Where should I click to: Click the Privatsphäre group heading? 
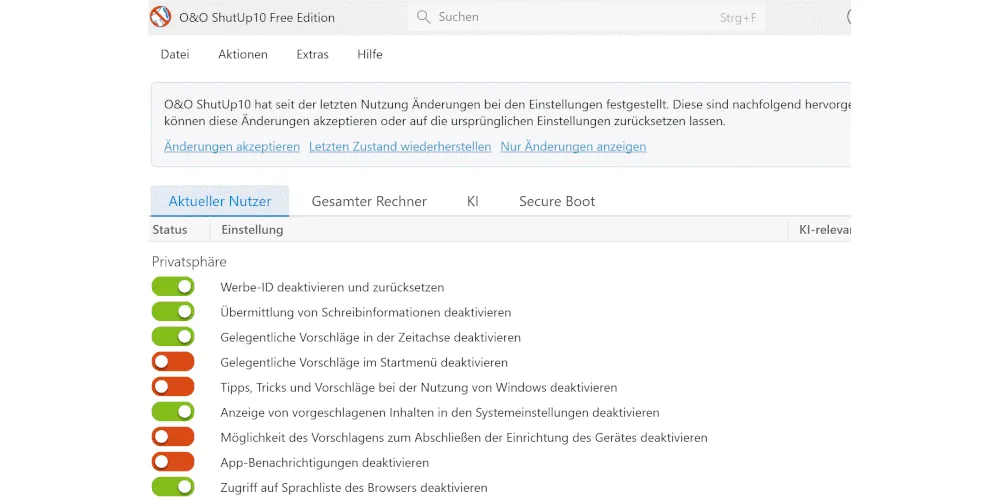click(189, 262)
